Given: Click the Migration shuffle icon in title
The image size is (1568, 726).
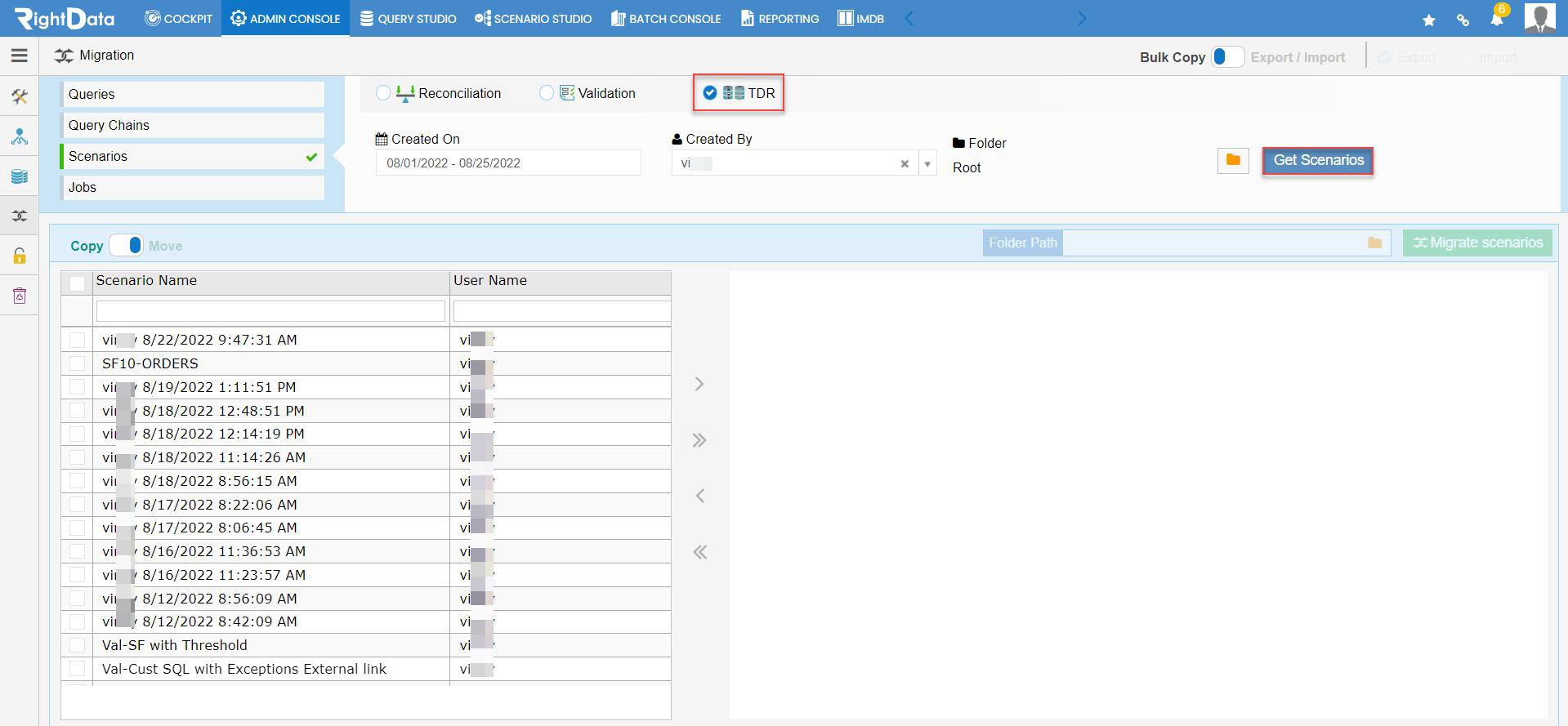Looking at the screenshot, I should (x=64, y=56).
